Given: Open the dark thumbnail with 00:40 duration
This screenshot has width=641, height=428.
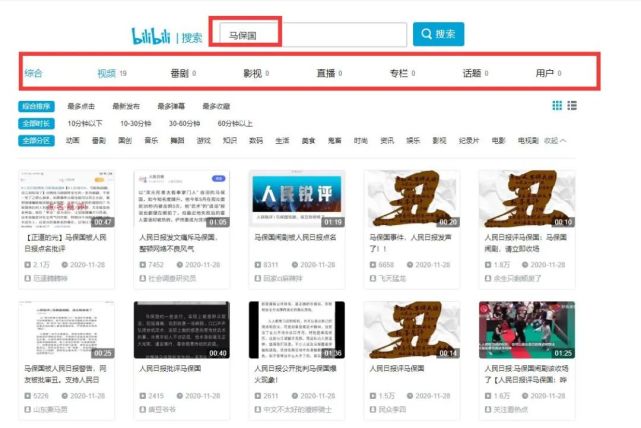Looking at the screenshot, I should pos(182,330).
